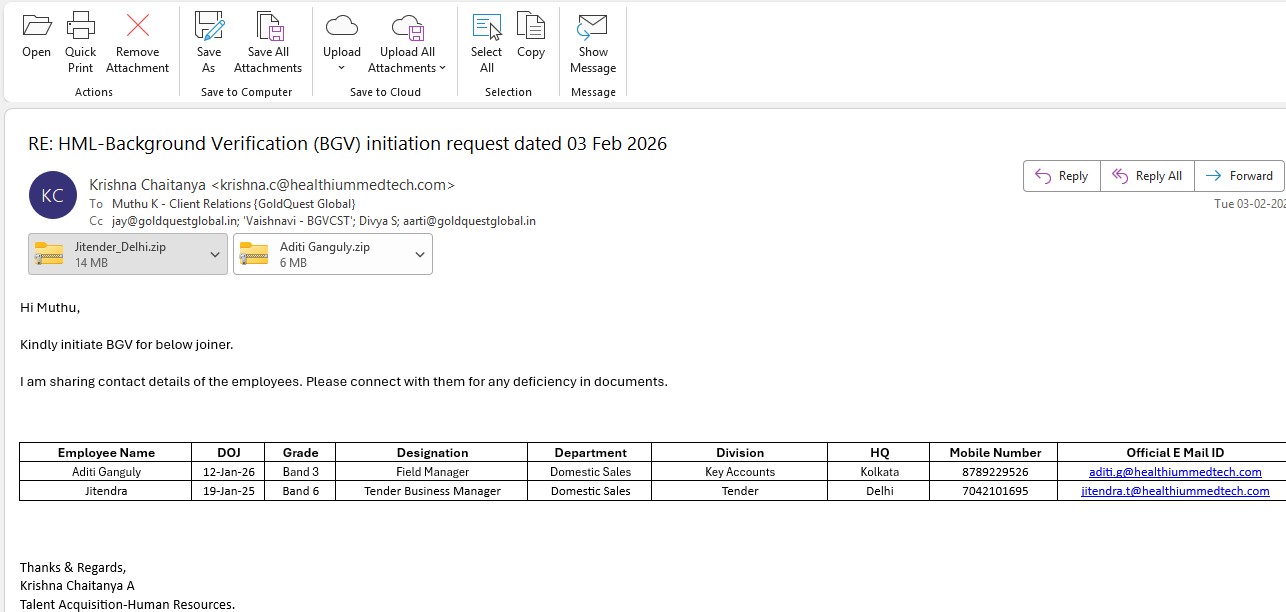Image resolution: width=1286 pixels, height=612 pixels.
Task: Expand the Jitender_Delhi.zip attachment dropdown arrow
Action: (215, 255)
